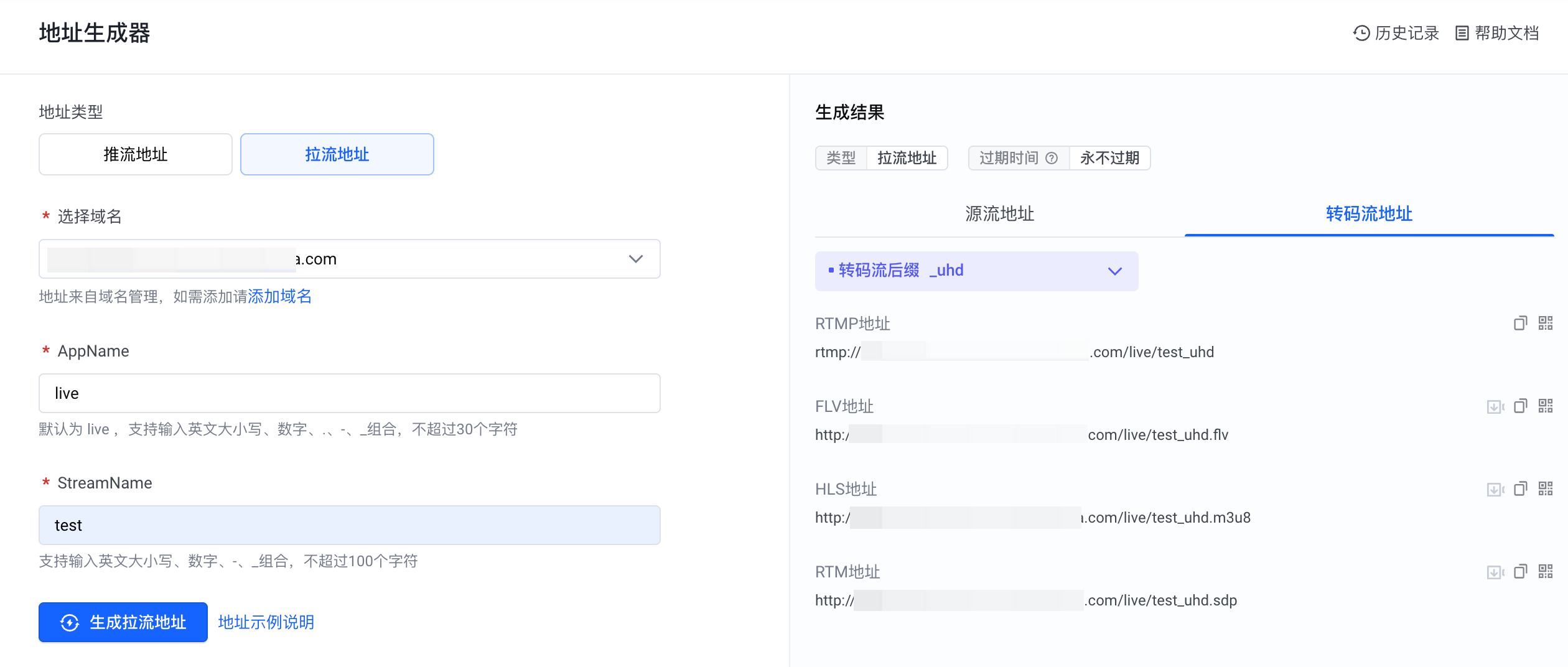The height and width of the screenshot is (667, 1568).
Task: Click the 添加域名 link
Action: (280, 296)
